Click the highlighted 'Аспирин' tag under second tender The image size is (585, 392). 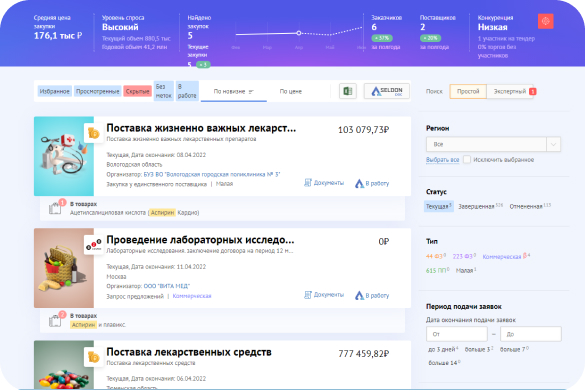click(83, 325)
